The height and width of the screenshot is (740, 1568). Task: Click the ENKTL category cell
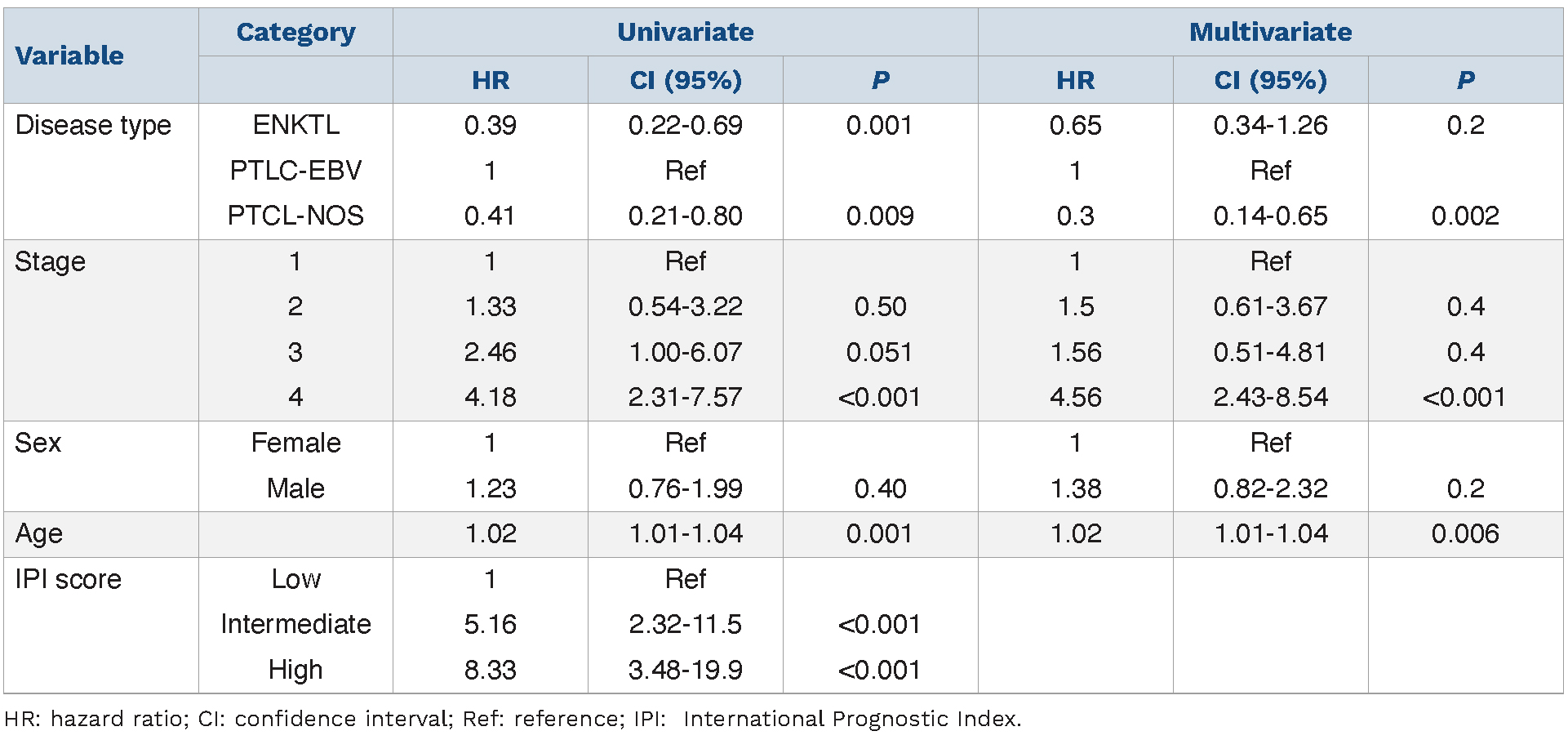point(295,125)
